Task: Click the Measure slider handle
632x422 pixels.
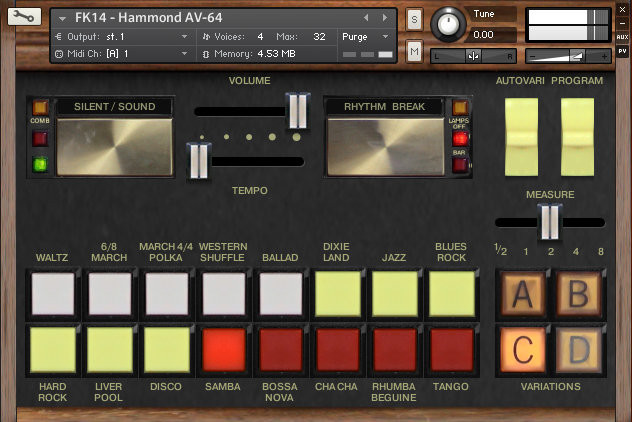Action: tap(548, 222)
